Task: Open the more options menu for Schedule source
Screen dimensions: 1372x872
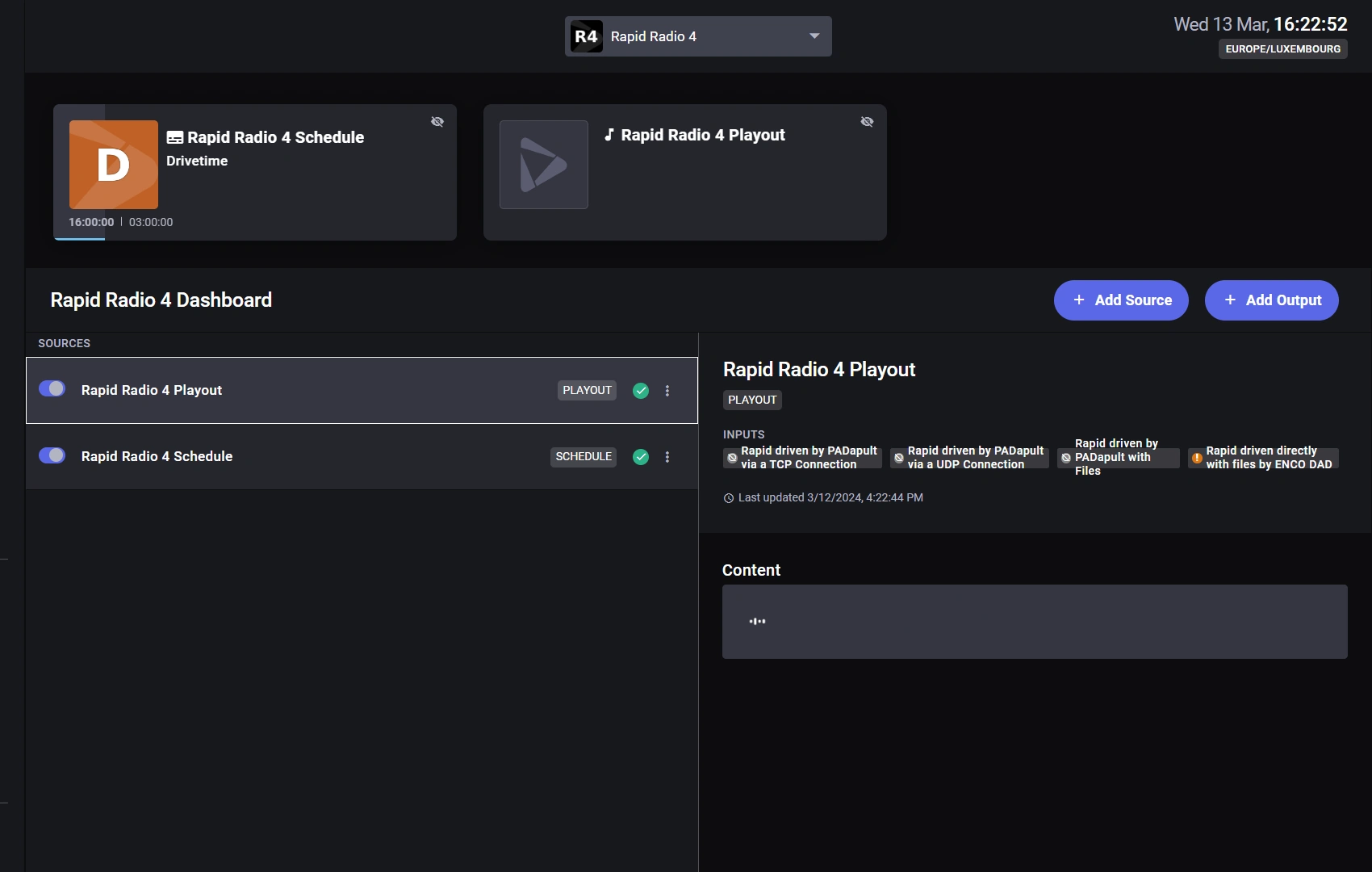Action: [667, 457]
